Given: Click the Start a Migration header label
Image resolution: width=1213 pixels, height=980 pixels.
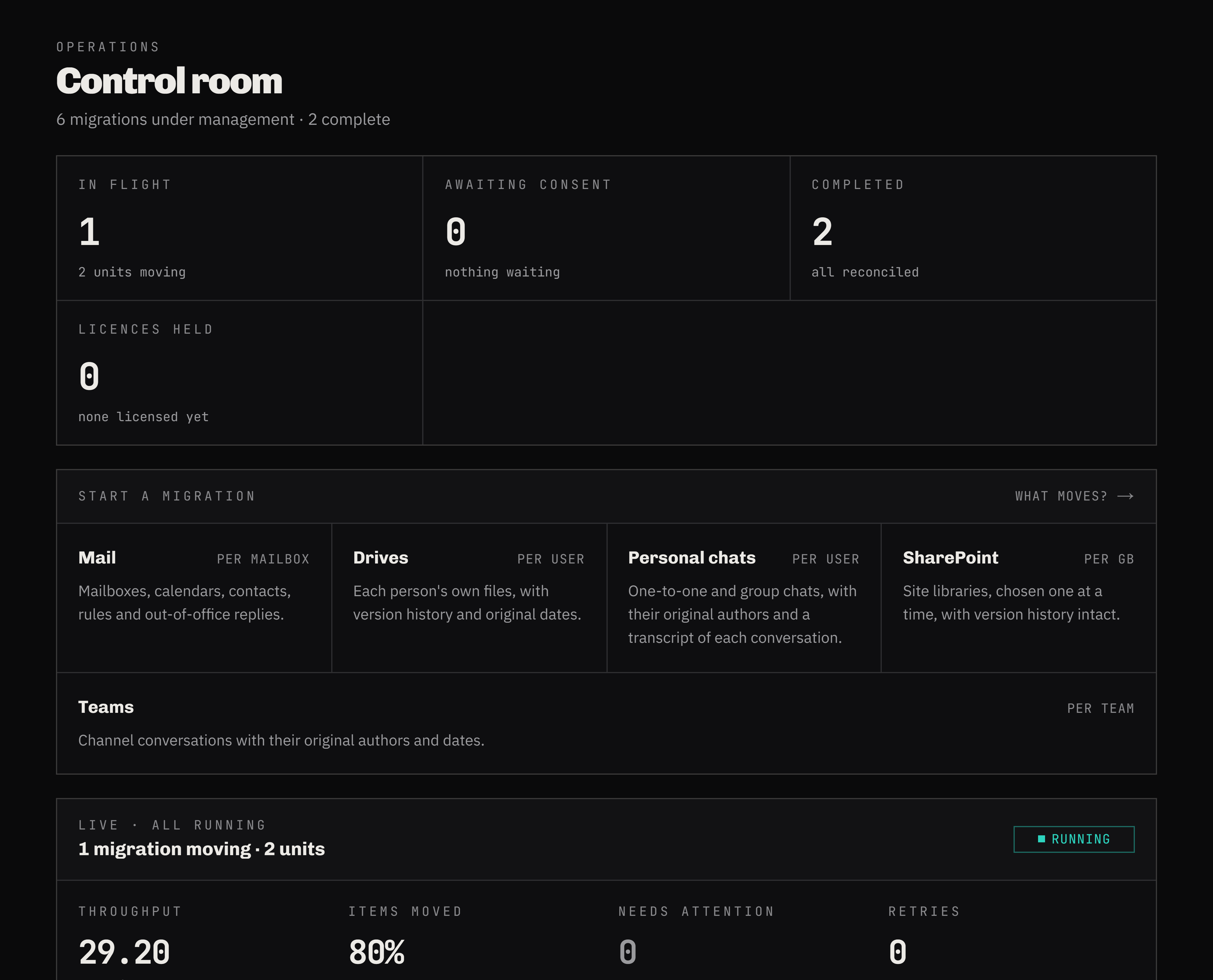Looking at the screenshot, I should pos(166,496).
